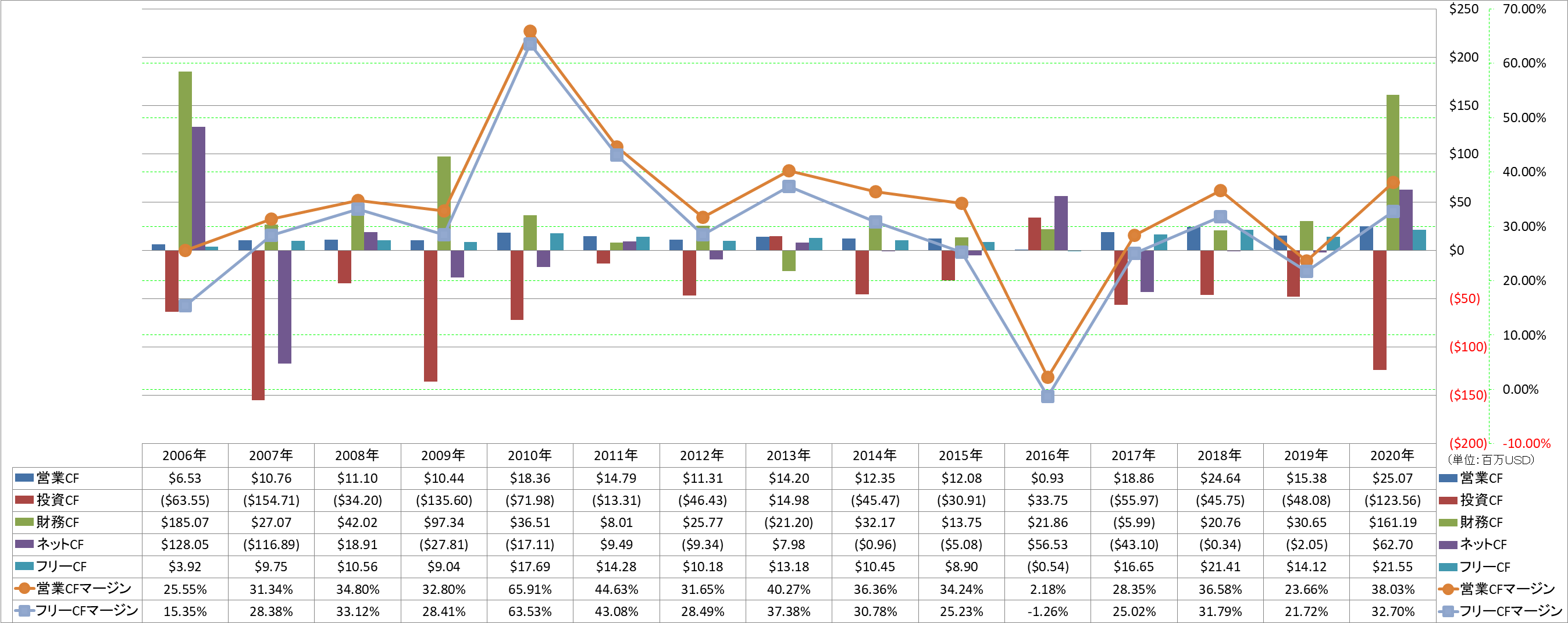This screenshot has height=623, width=1568.
Task: Select the 営業CFマージン legend on left
Action: click(84, 588)
